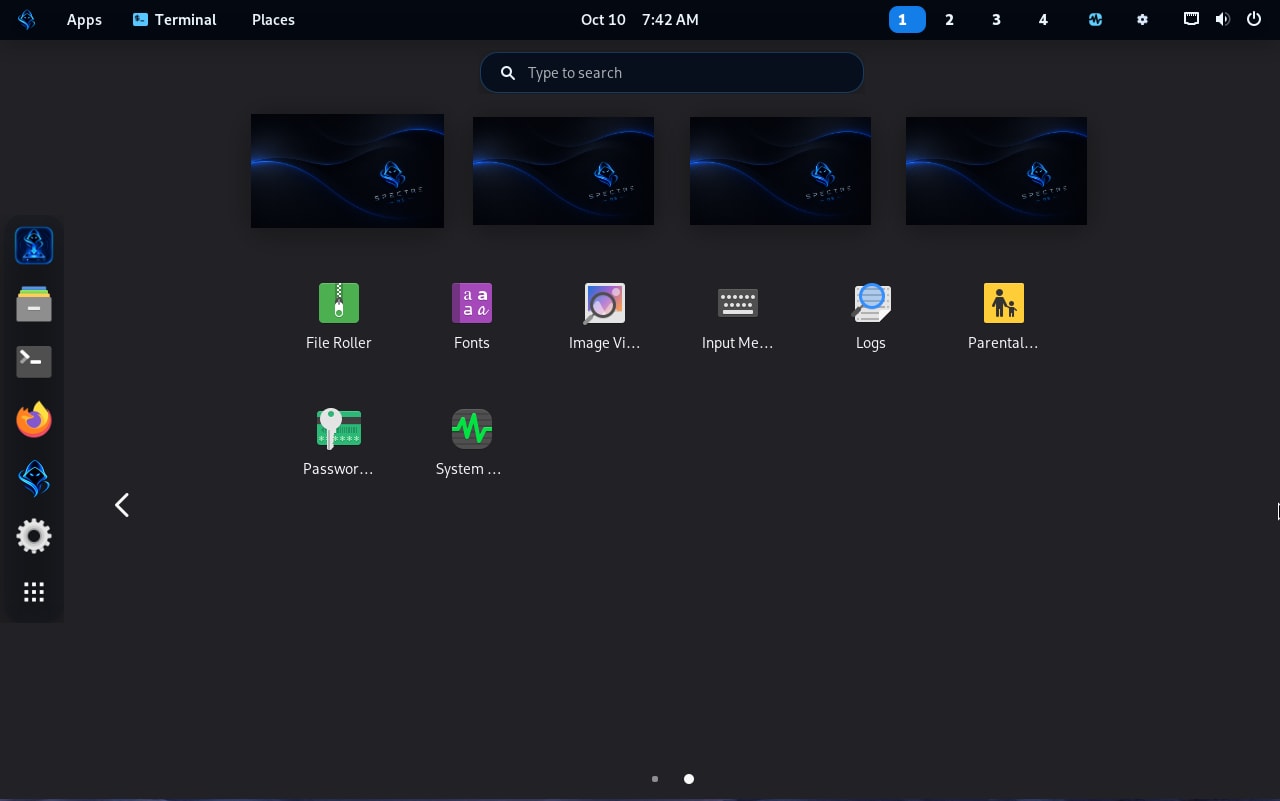Switch to workspace 4 in top bar
1280x801 pixels.
(1043, 19)
